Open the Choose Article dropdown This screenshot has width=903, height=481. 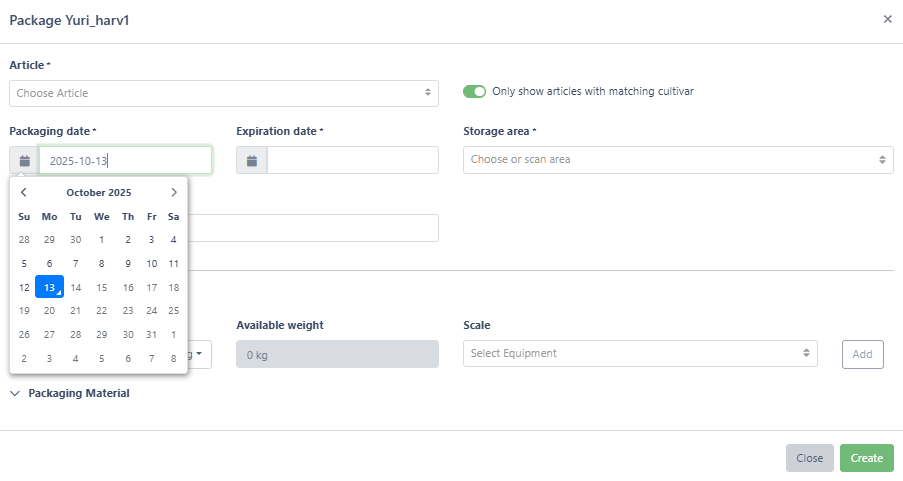point(224,93)
